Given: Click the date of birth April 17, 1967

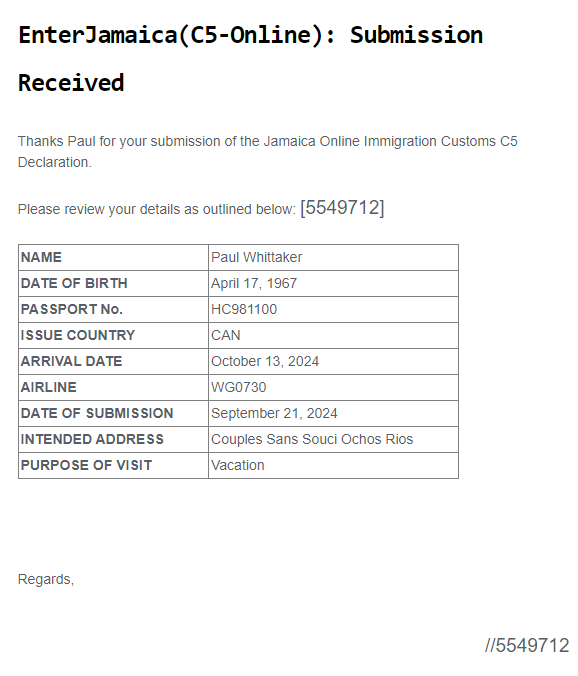Looking at the screenshot, I should [254, 283].
